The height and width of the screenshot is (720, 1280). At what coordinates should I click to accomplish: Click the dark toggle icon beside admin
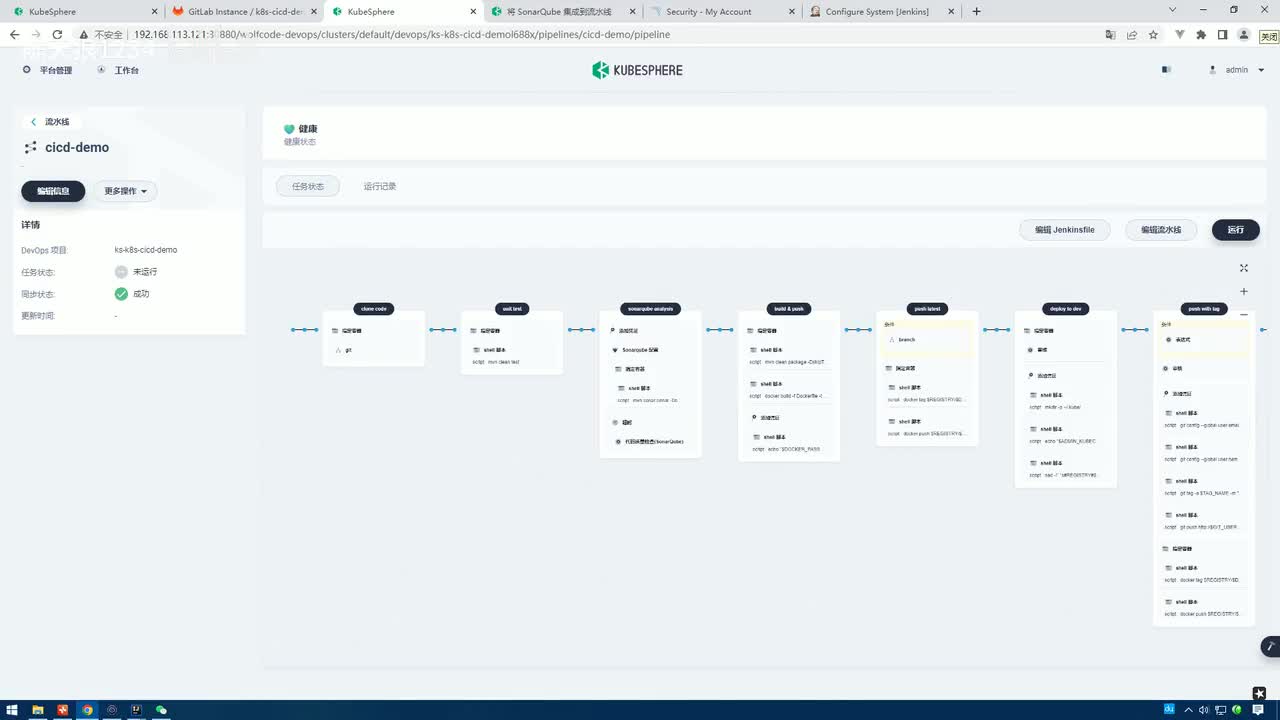(1166, 70)
